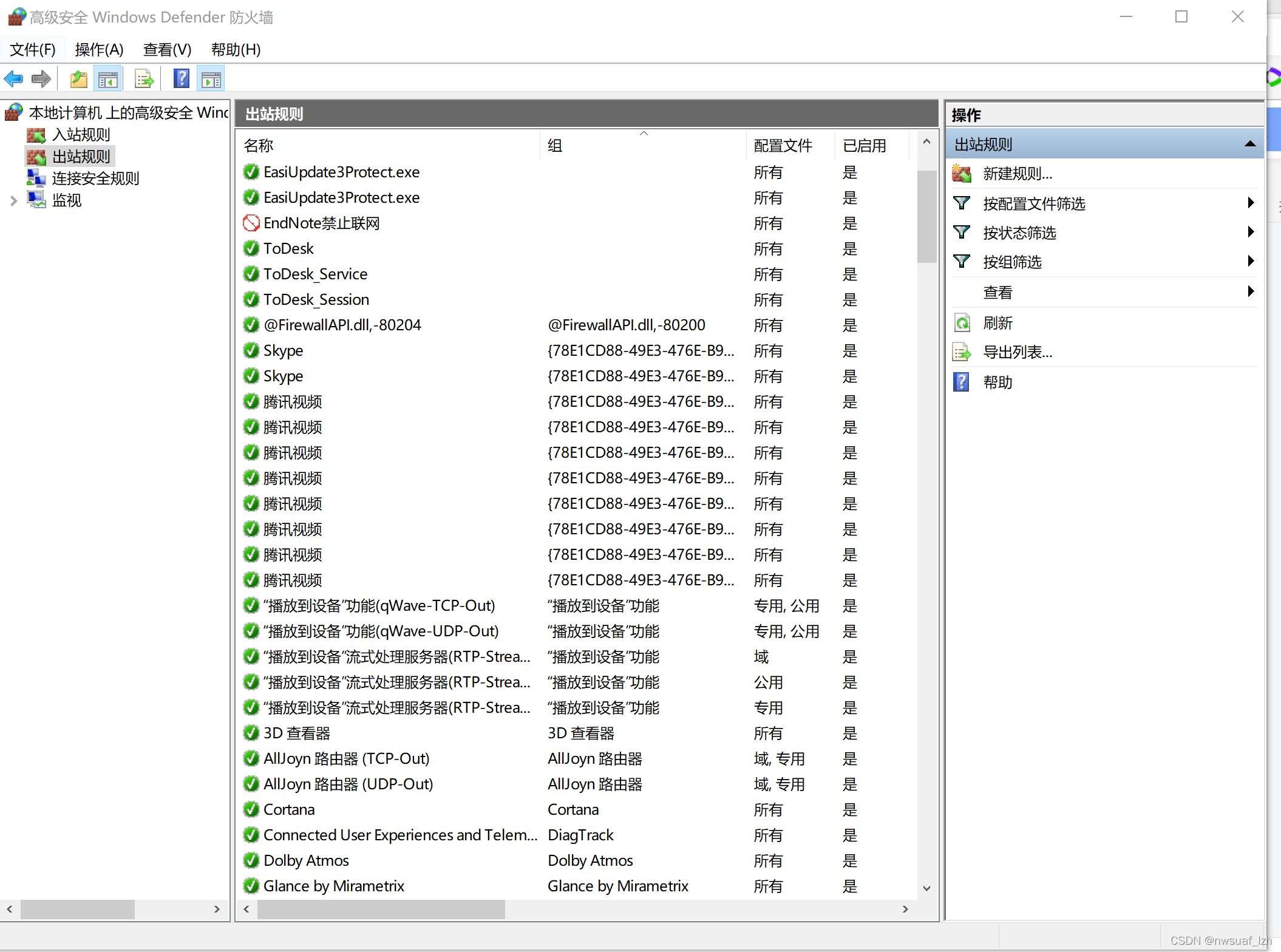The height and width of the screenshot is (952, 1281).
Task: Click the Up one level folder icon
Action: [79, 79]
